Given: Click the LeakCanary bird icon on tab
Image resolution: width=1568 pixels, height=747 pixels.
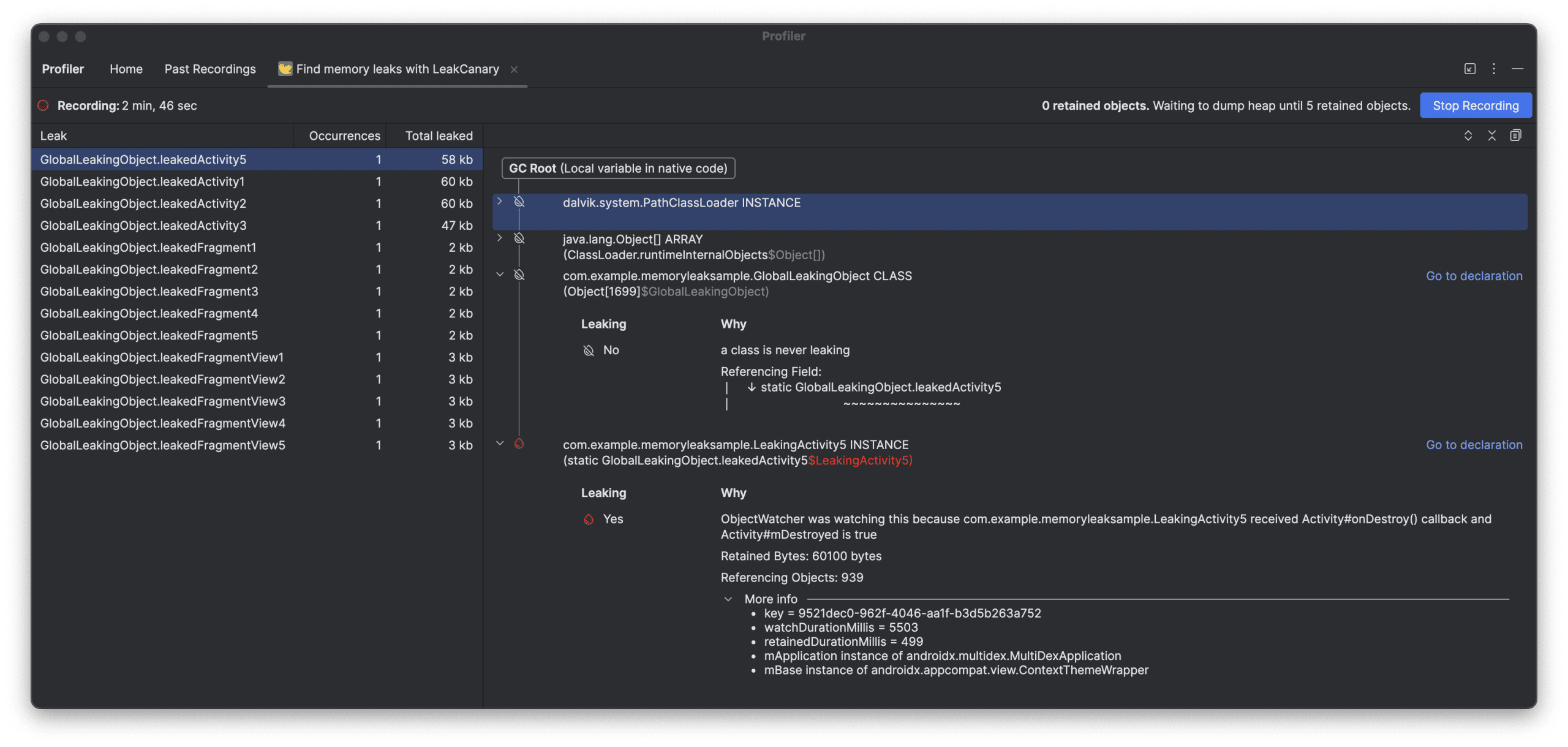Looking at the screenshot, I should [285, 69].
